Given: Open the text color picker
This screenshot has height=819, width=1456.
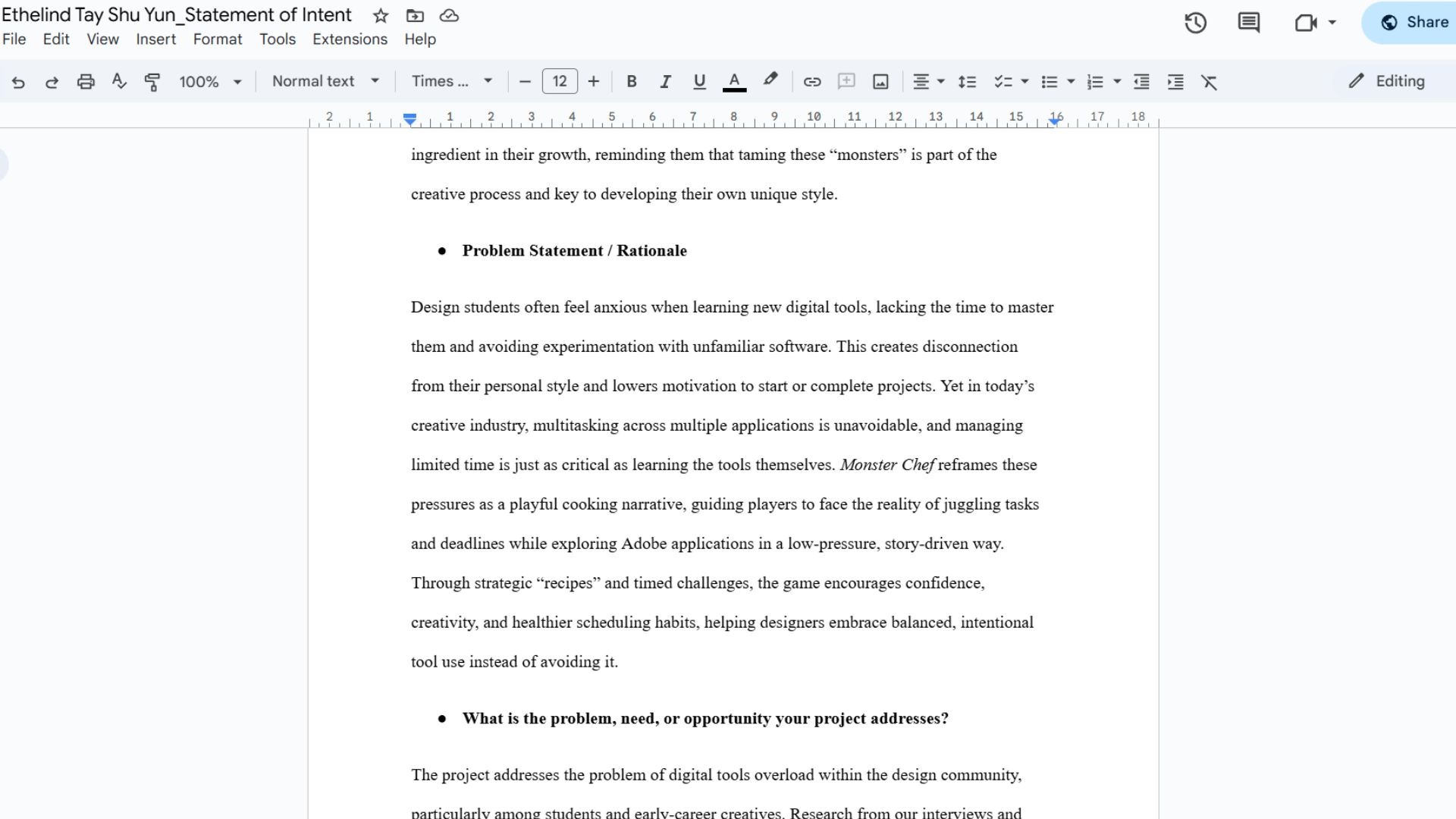Looking at the screenshot, I should [734, 82].
